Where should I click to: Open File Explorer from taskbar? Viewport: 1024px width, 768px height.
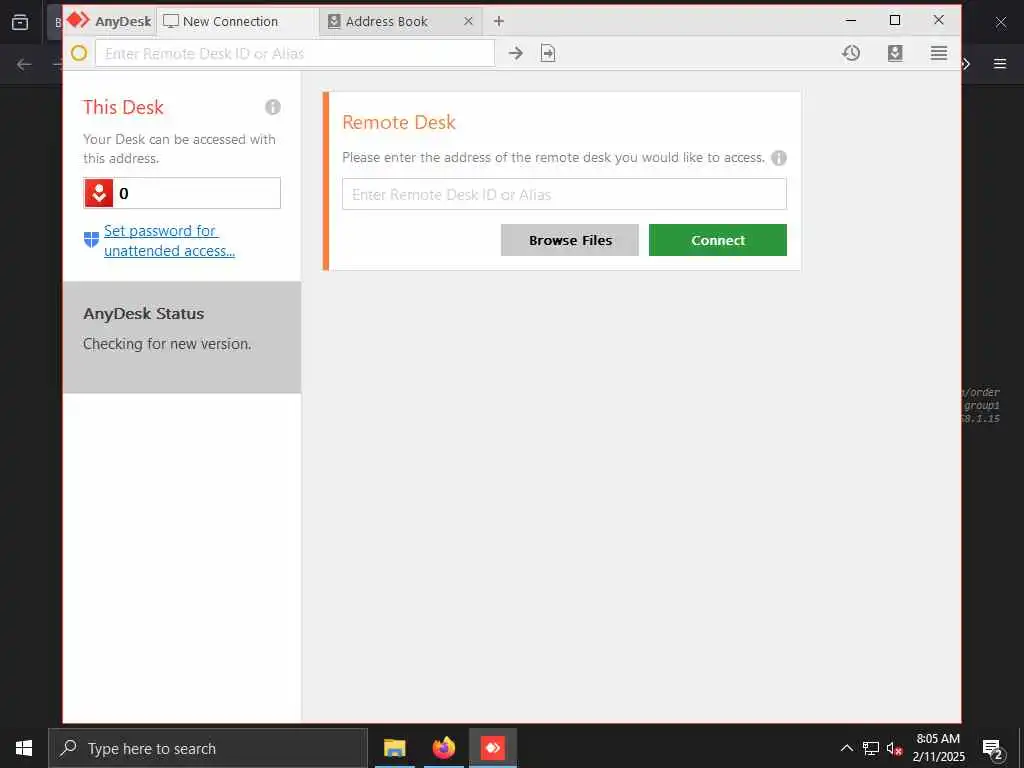(x=394, y=748)
